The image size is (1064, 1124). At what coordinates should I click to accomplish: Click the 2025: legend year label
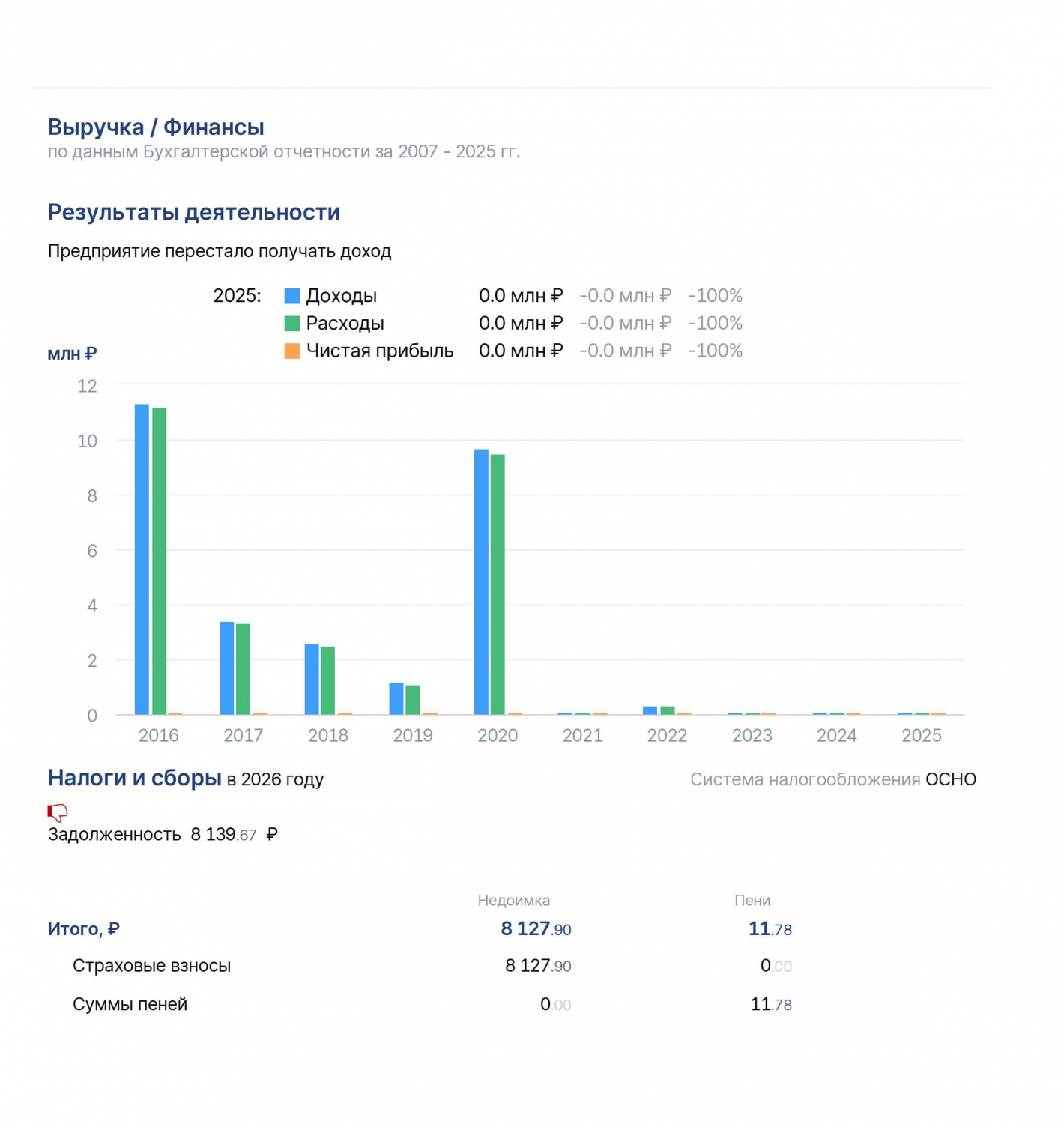(238, 296)
